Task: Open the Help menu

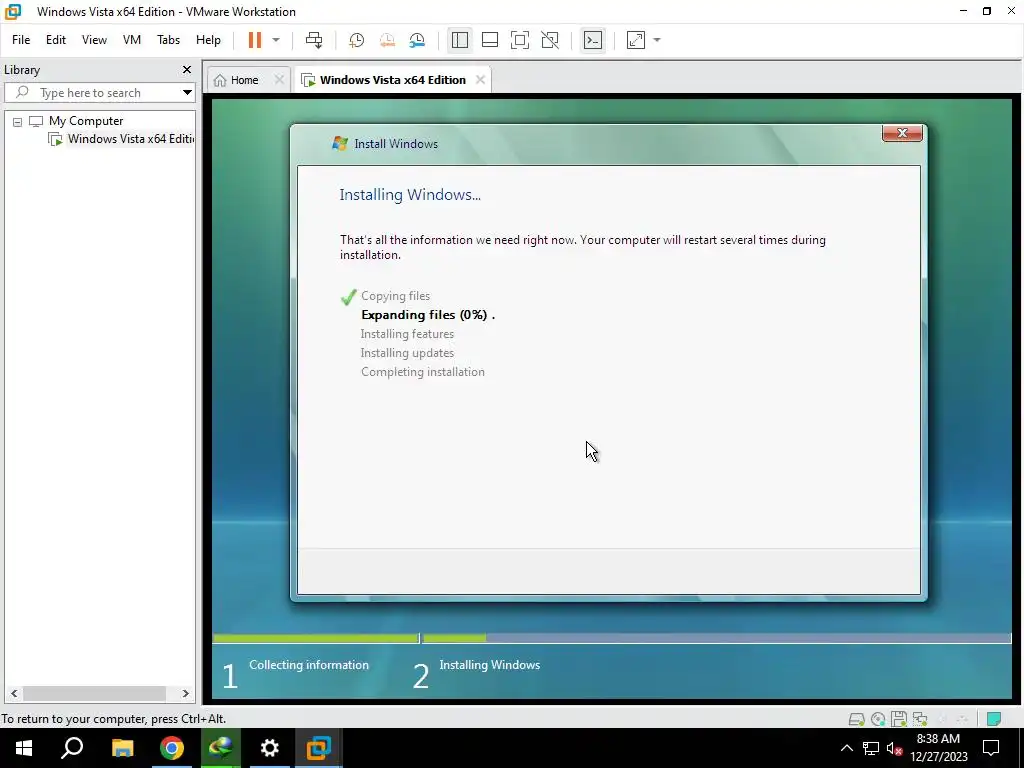Action: [x=208, y=40]
